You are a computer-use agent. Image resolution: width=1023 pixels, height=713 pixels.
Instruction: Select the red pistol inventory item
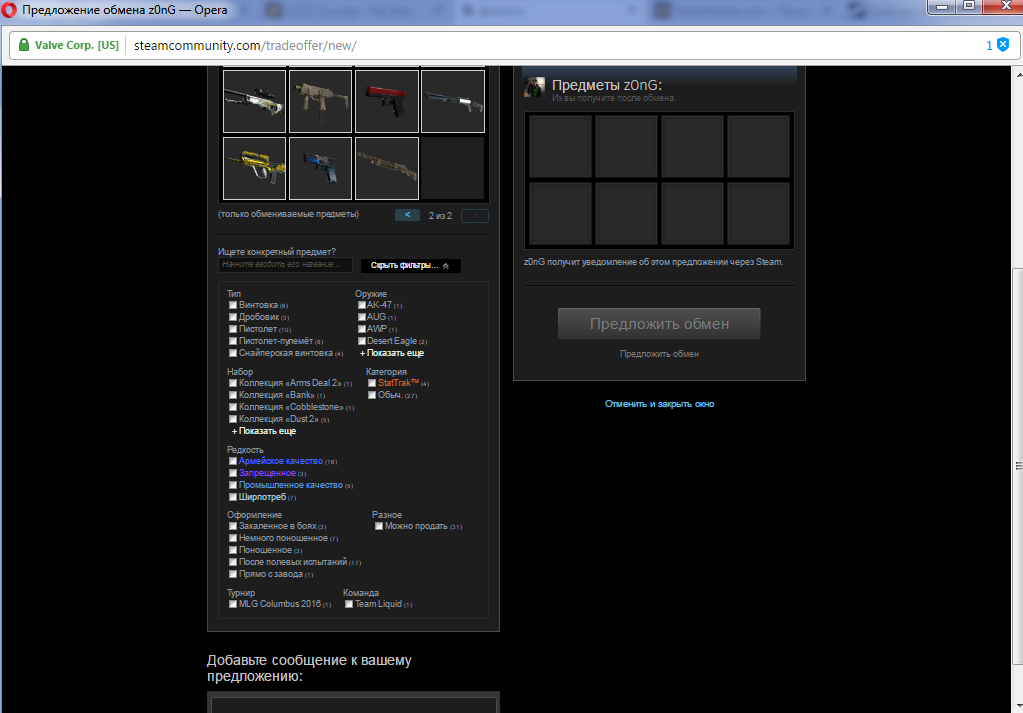pyautogui.click(x=387, y=101)
